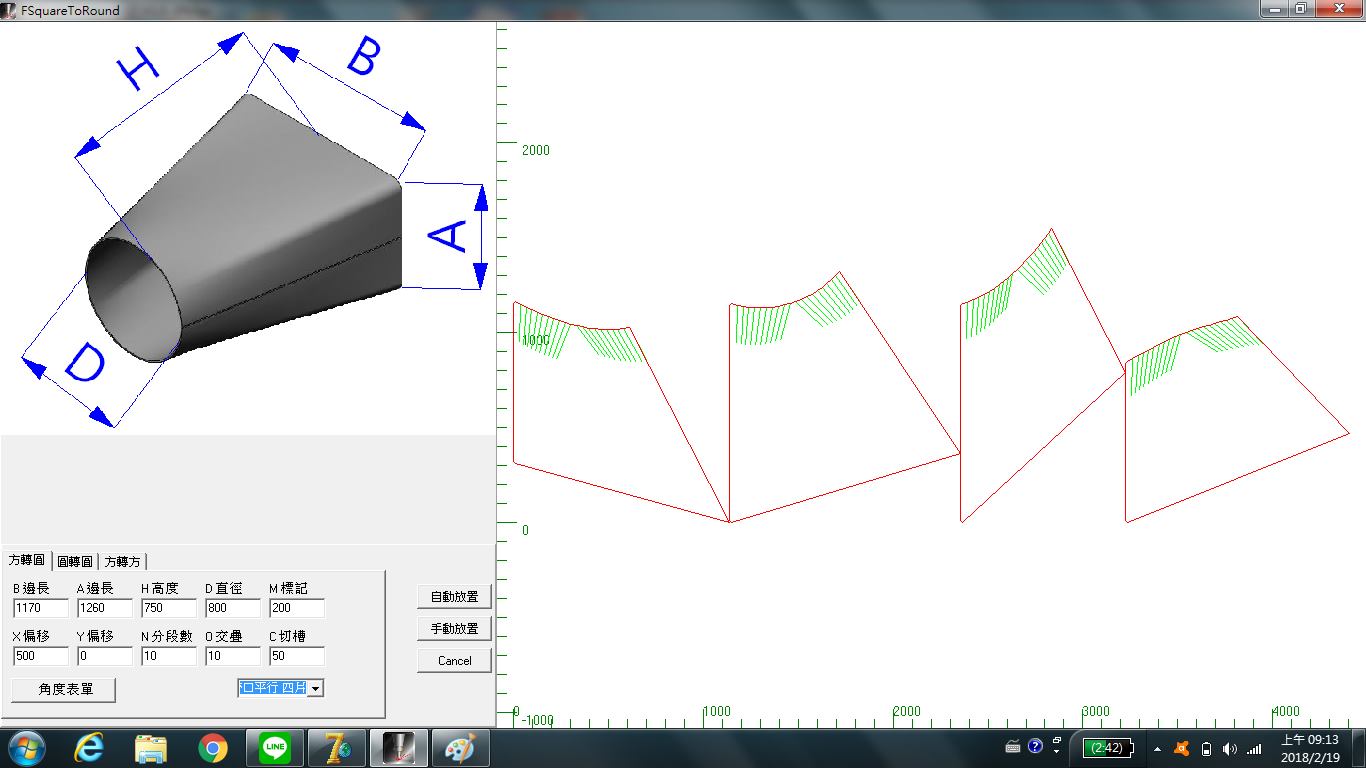Screen dimensions: 1366x768
Task: Click the Windows Start orb
Action: [27, 748]
